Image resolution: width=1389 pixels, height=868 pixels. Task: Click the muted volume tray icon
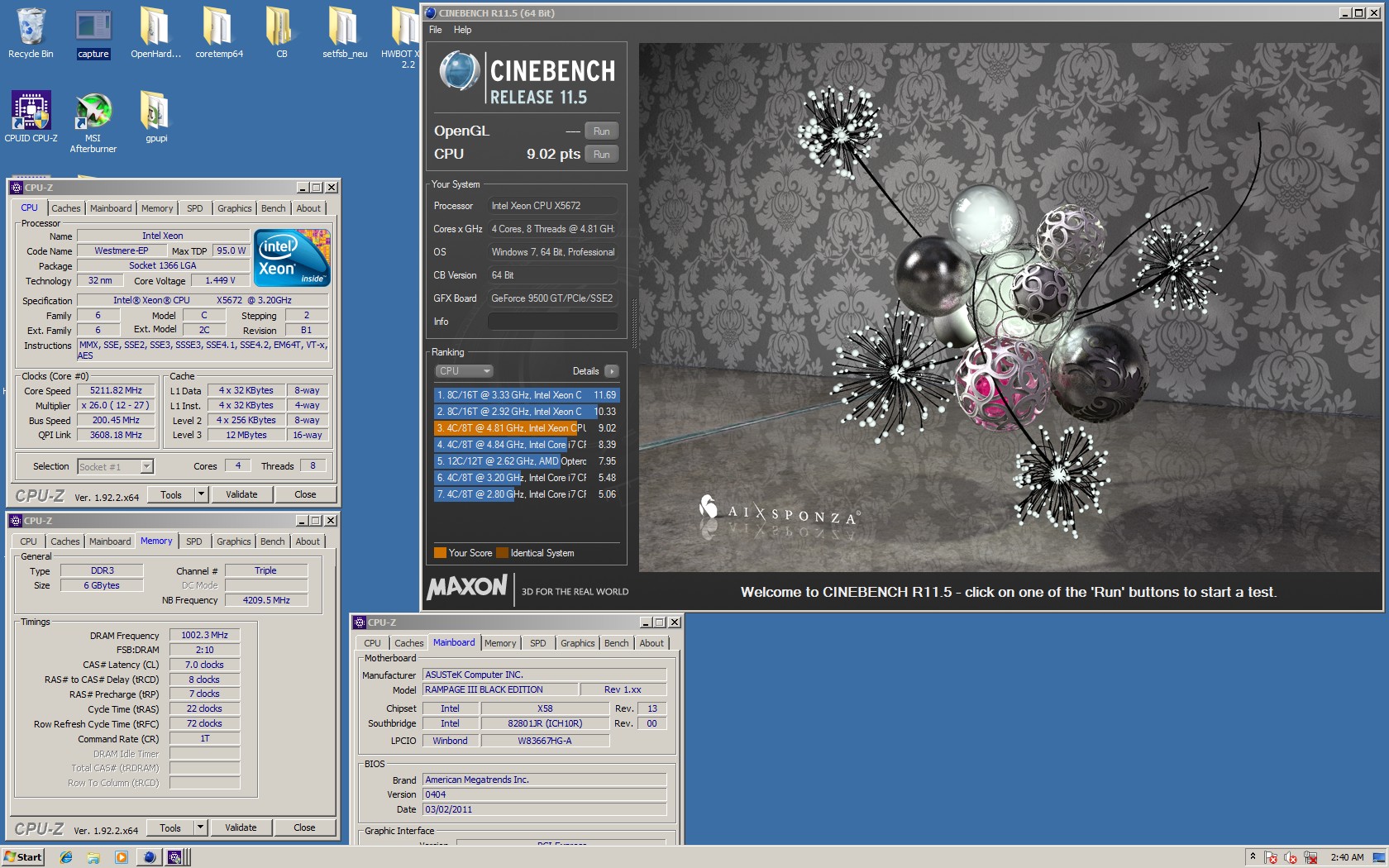pos(1291,857)
